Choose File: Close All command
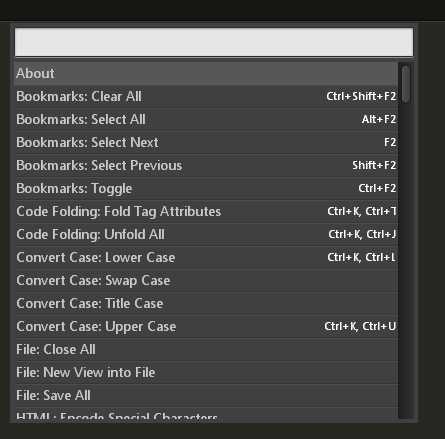 tap(206, 349)
